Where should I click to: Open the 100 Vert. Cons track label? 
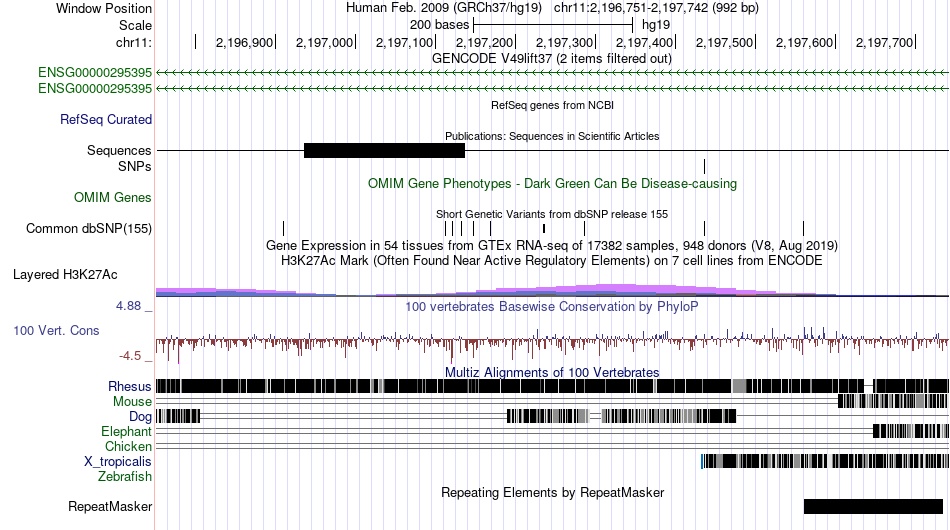(x=56, y=330)
